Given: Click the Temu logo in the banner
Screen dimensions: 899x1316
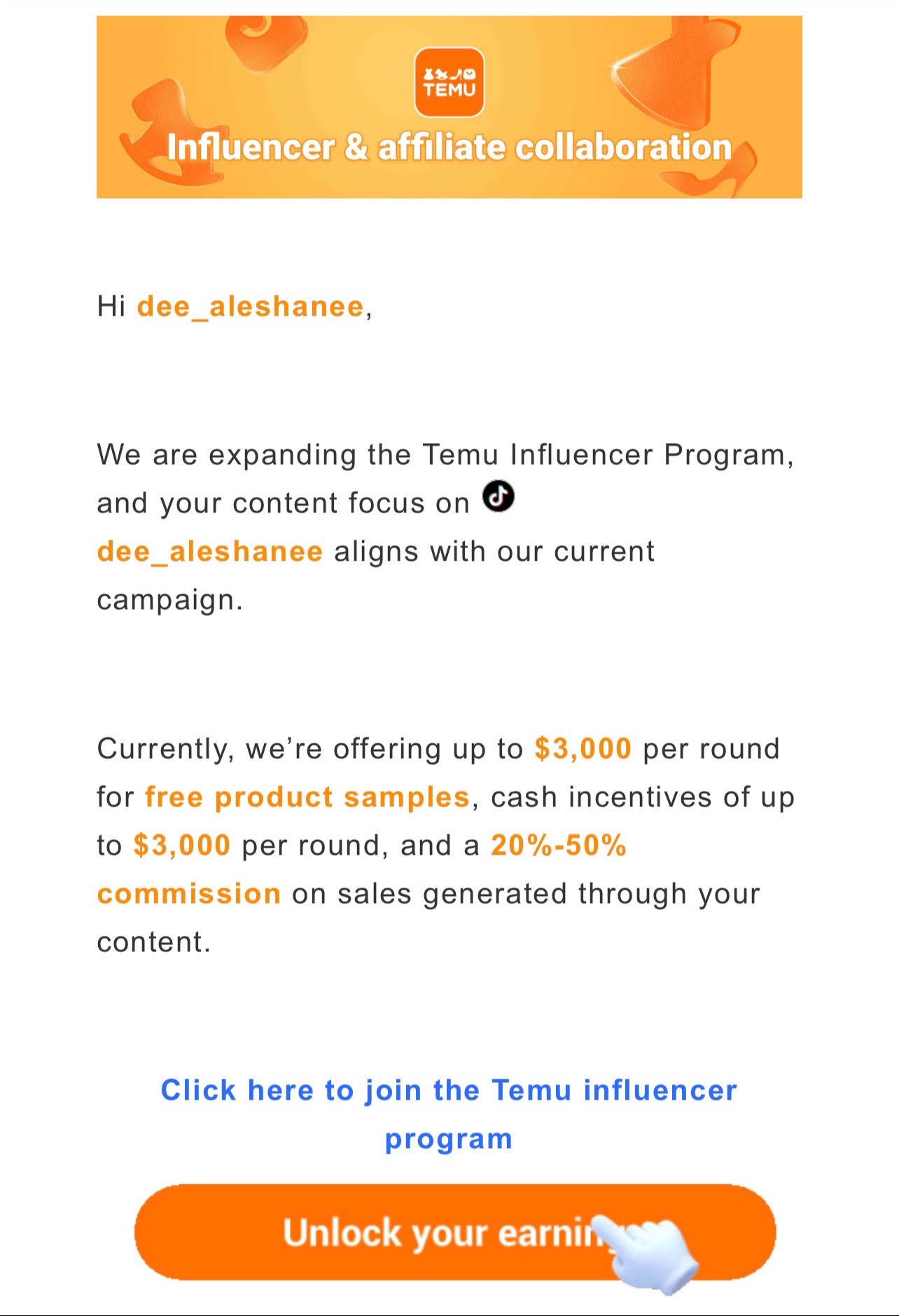Looking at the screenshot, I should point(449,82).
